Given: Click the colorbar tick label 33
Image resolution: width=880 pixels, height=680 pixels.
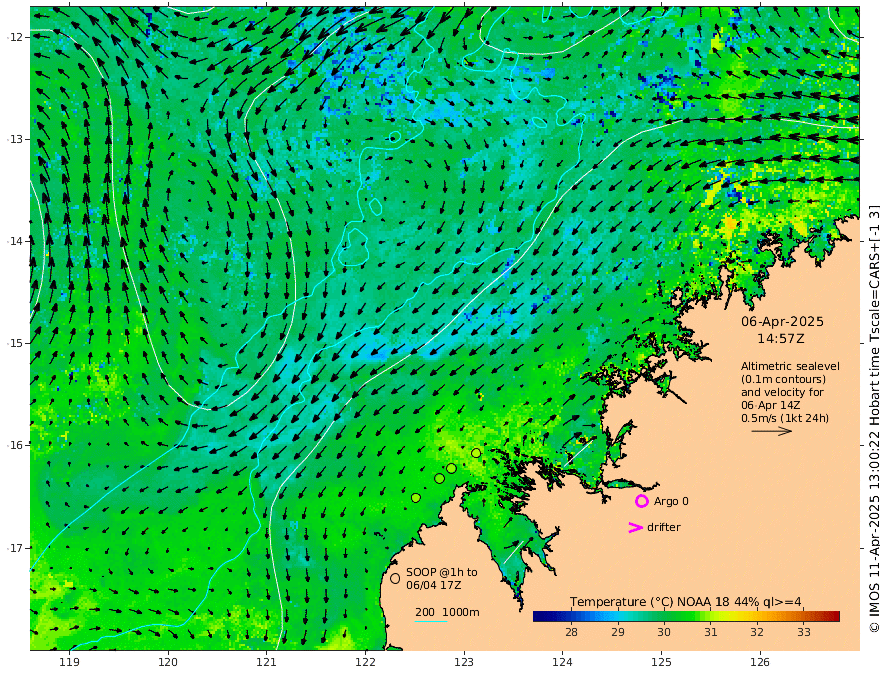Looking at the screenshot, I should [x=804, y=632].
